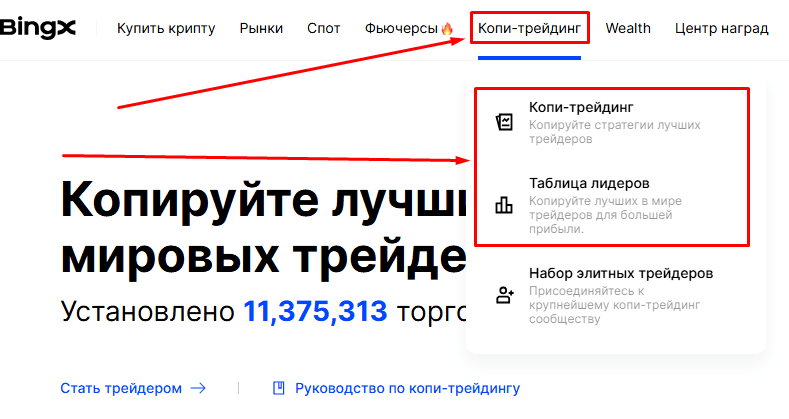
Task: Open the Рынки nav item
Action: 261,29
